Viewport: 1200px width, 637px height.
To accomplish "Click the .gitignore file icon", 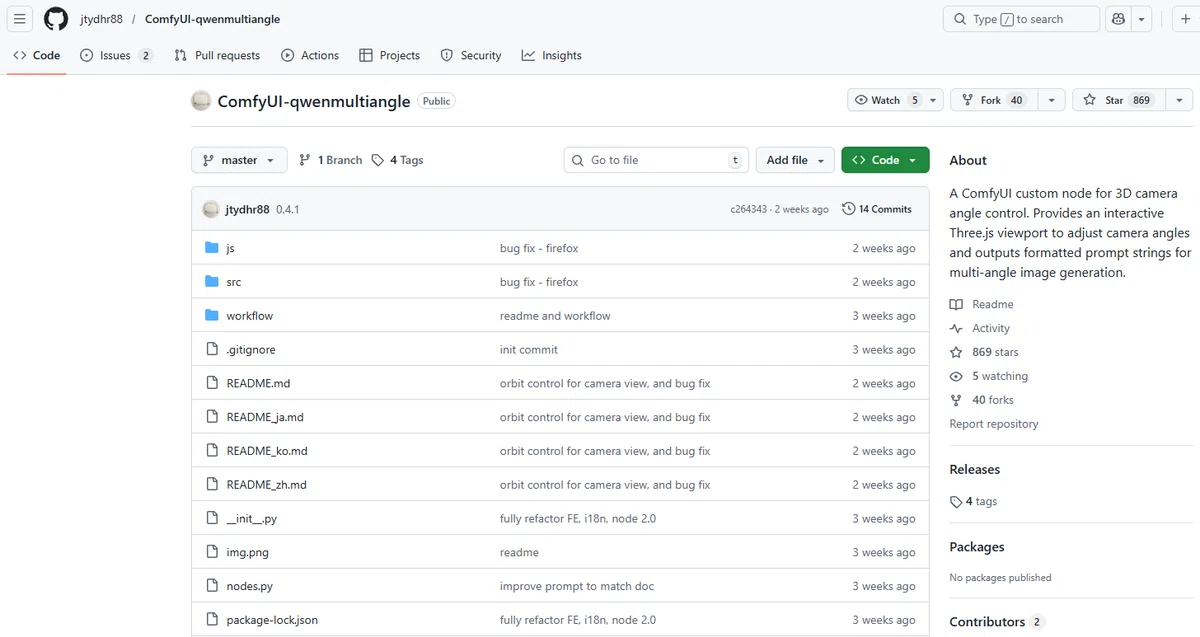I will pos(211,350).
